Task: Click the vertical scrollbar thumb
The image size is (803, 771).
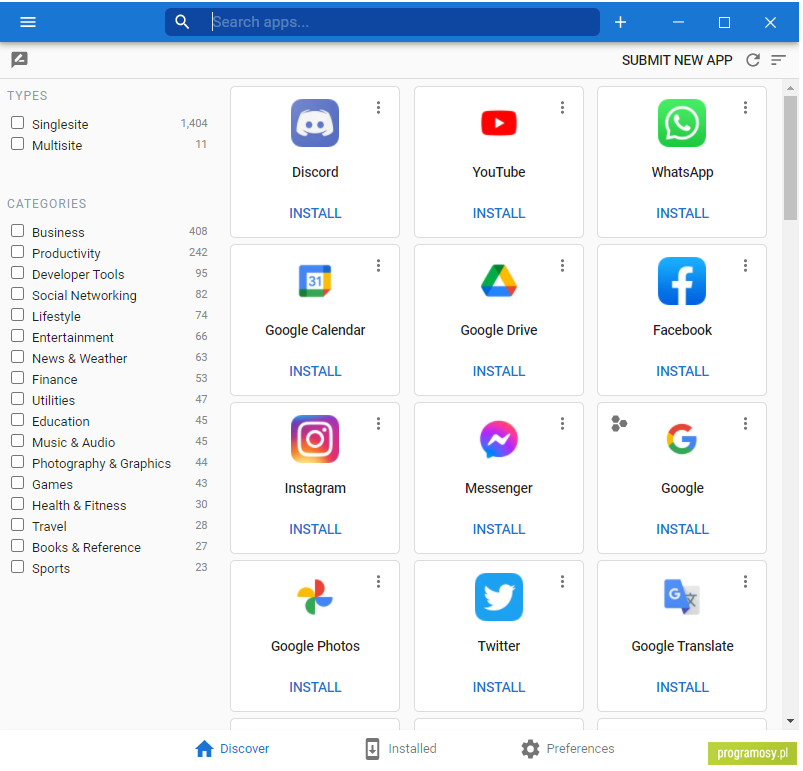Action: pos(790,158)
